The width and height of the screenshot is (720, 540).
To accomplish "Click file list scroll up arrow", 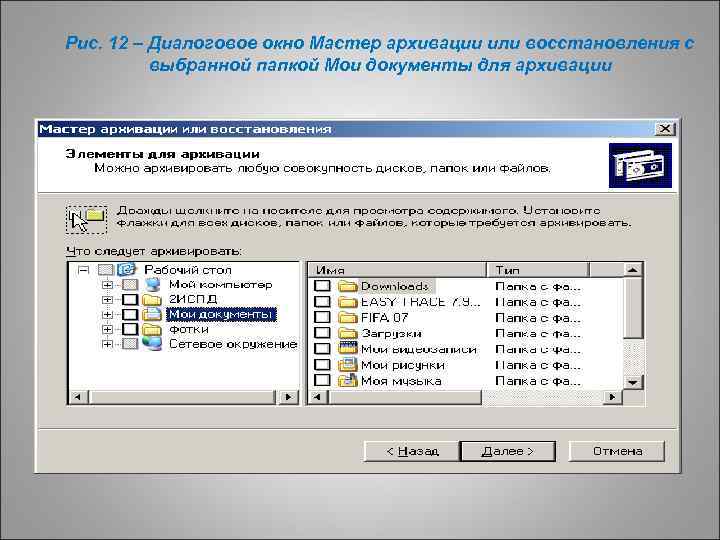I will 633,270.
